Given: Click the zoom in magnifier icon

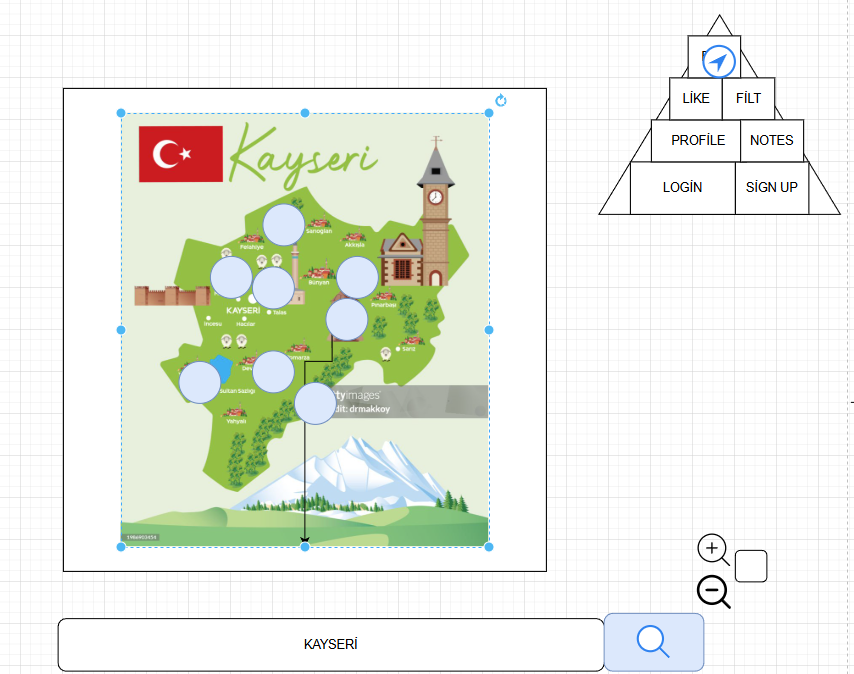Looking at the screenshot, I should [x=713, y=550].
